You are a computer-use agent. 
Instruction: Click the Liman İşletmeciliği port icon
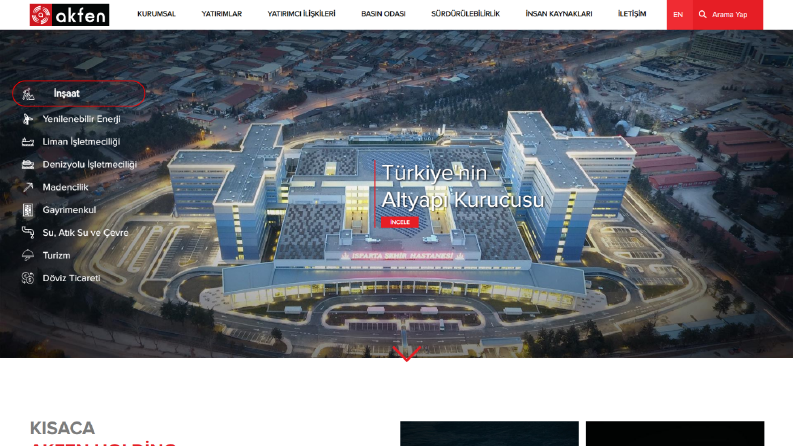(28, 142)
